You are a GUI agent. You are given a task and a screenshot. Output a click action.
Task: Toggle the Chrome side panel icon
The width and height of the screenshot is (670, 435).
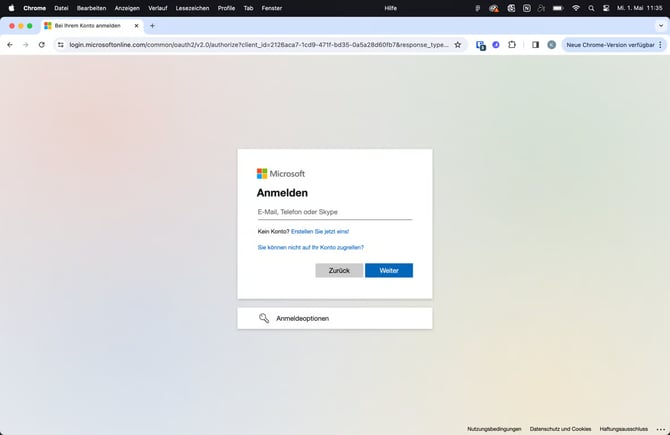[535, 44]
